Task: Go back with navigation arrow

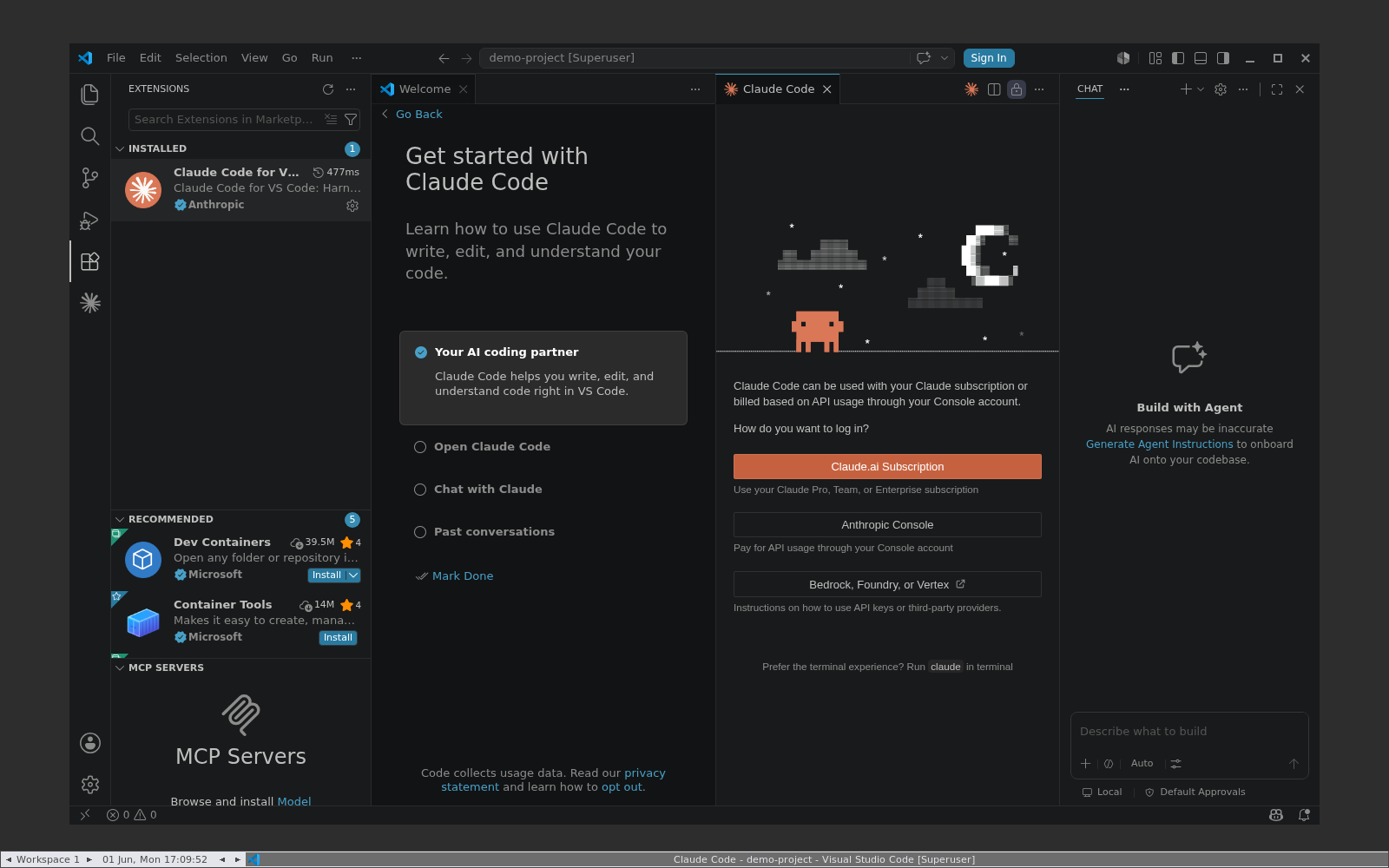Action: coord(444,58)
